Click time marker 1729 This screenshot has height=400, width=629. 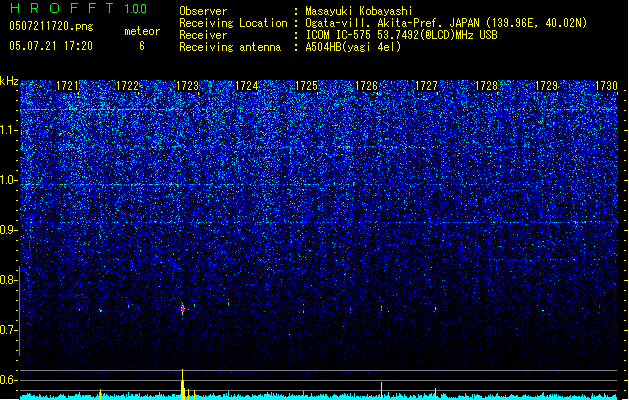tap(546, 86)
